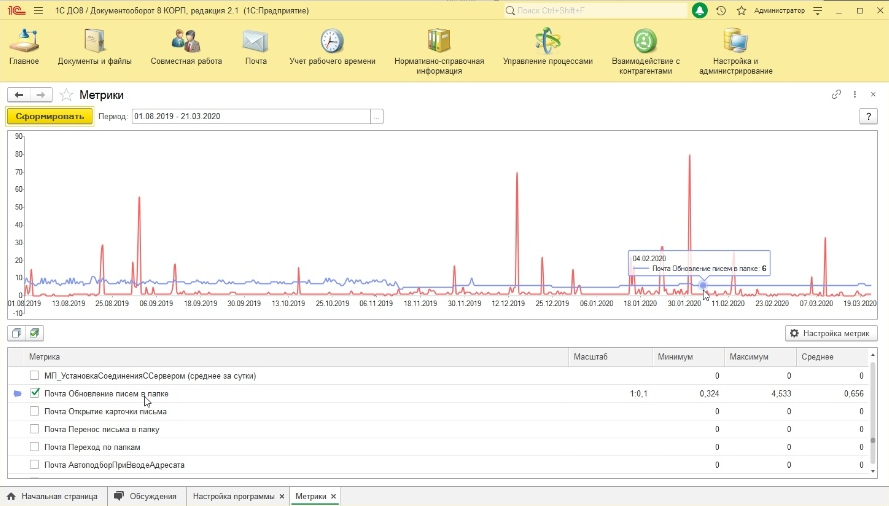Open period selection ellipsis button
The width and height of the screenshot is (889, 506).
[x=377, y=116]
